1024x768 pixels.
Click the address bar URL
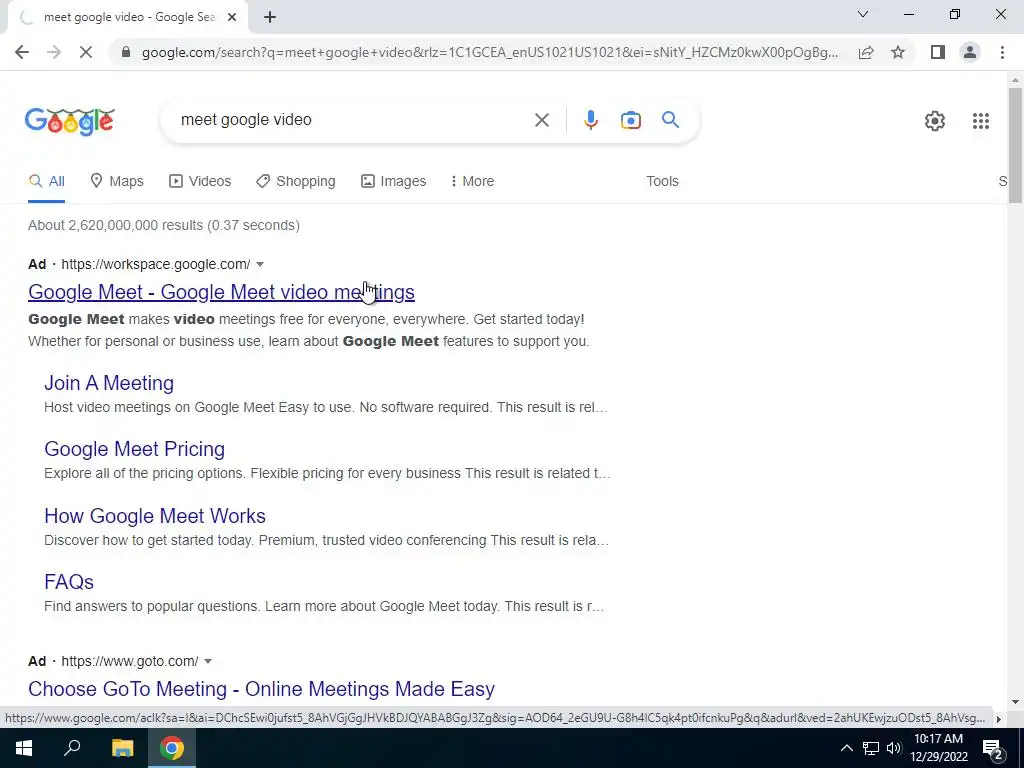click(490, 52)
